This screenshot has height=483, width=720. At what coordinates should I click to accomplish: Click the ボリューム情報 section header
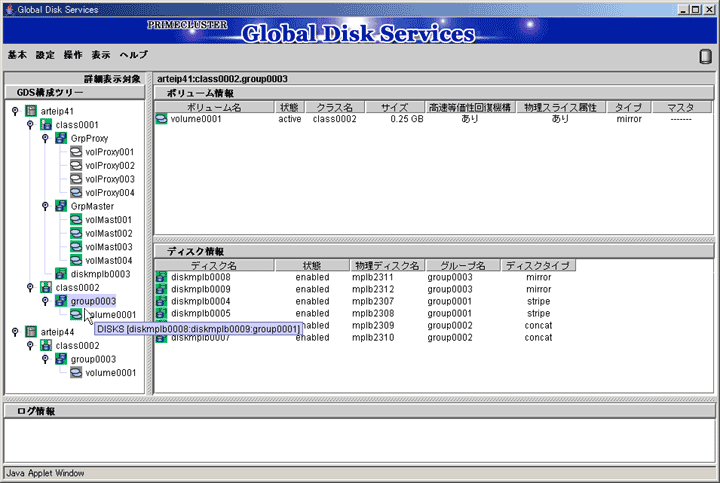pos(433,93)
